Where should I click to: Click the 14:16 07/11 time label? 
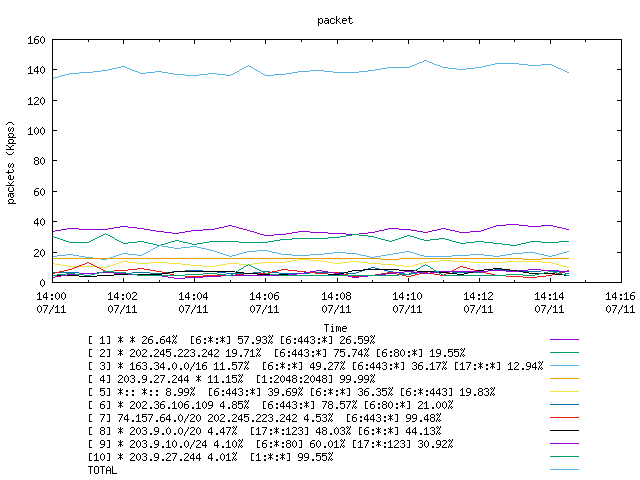pyautogui.click(x=620, y=302)
